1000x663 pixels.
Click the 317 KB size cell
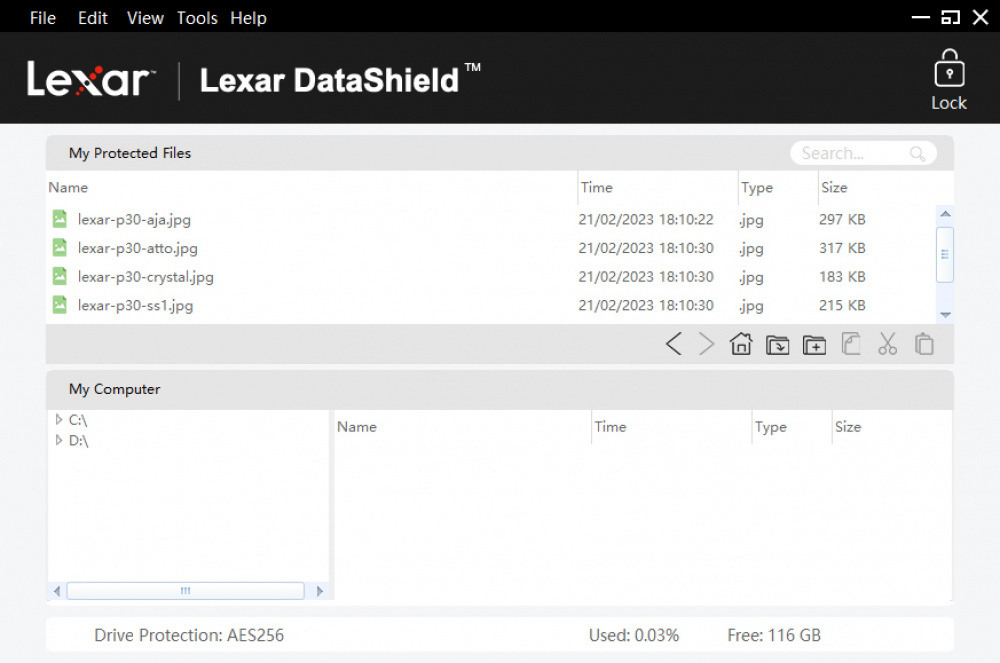point(842,248)
